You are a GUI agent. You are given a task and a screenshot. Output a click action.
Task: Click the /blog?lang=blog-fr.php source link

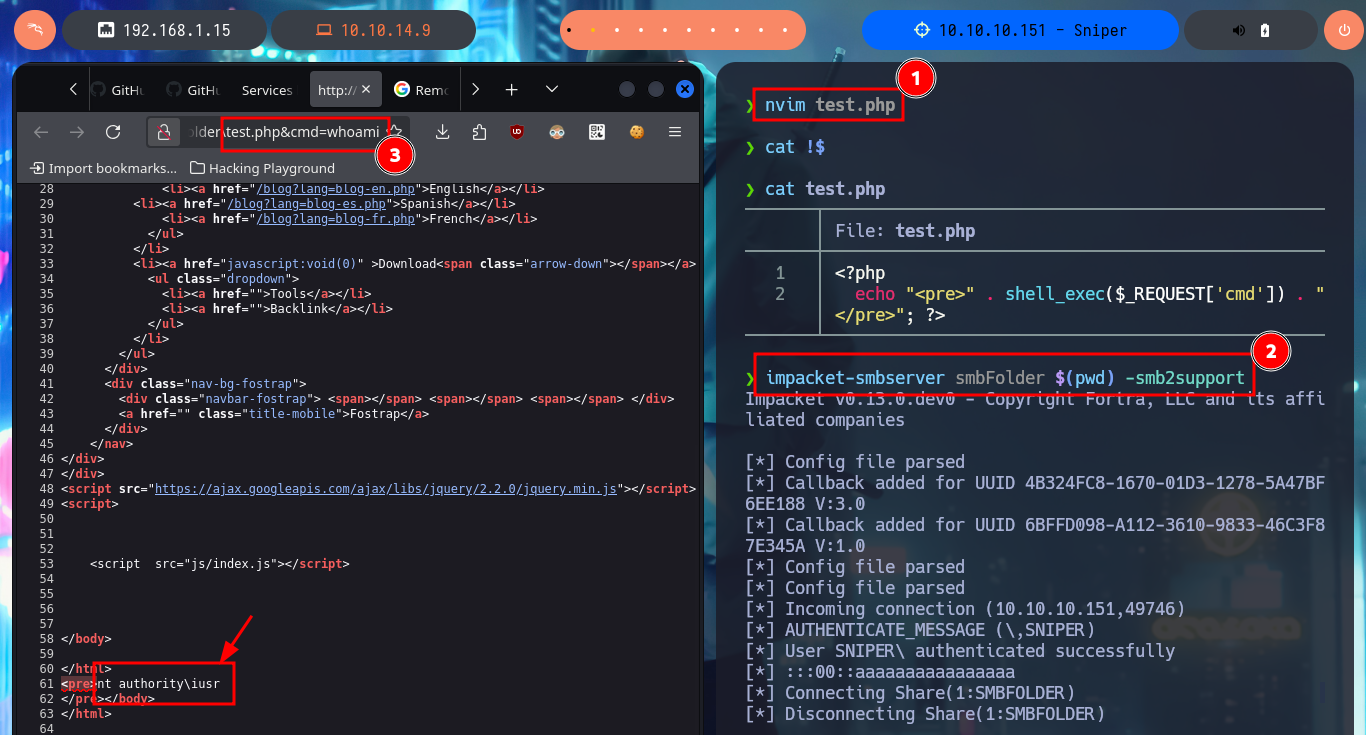click(335, 218)
